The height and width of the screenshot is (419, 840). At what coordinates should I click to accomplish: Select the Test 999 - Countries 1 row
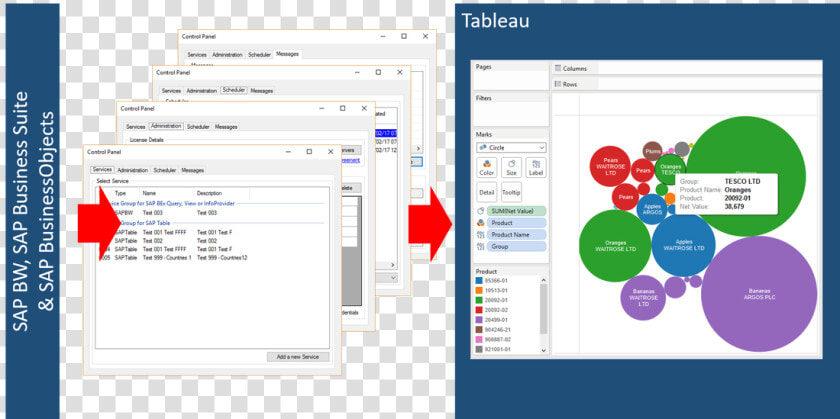coord(212,258)
